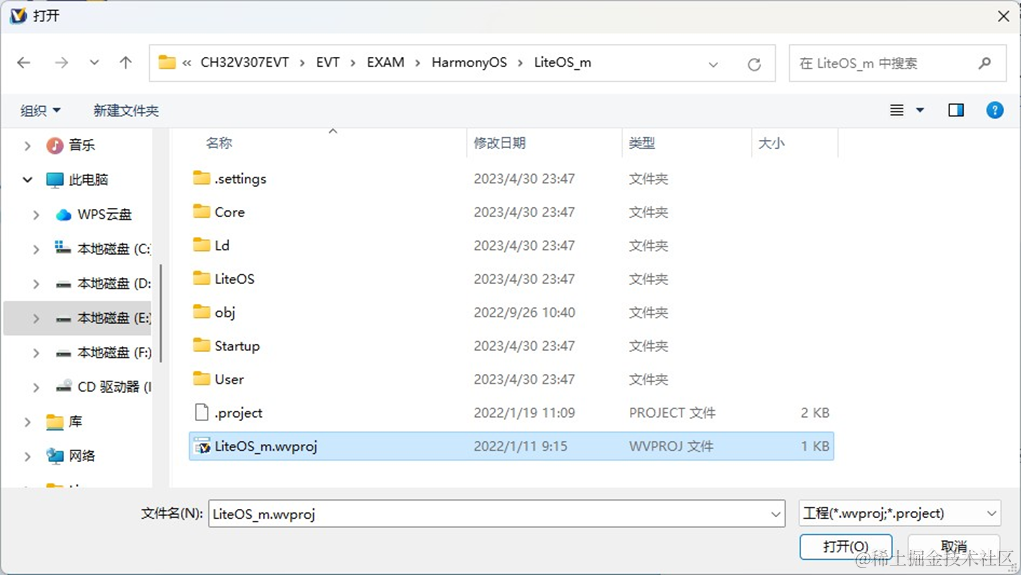
Task: Sort by 类型 column header
Action: click(642, 143)
